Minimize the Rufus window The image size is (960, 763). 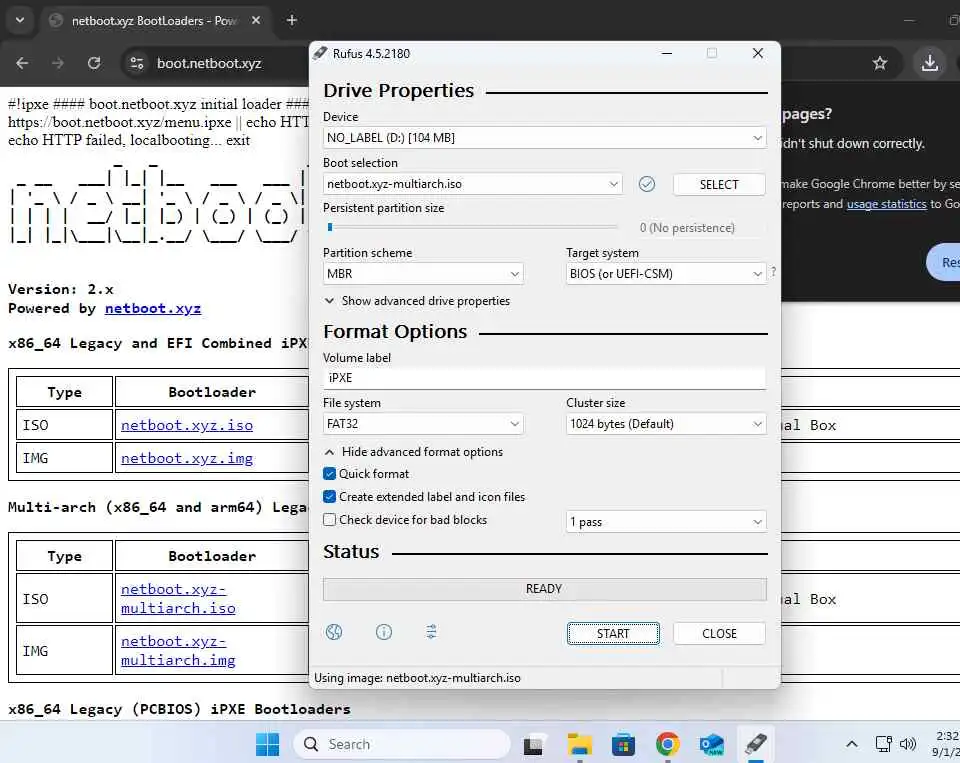[667, 53]
